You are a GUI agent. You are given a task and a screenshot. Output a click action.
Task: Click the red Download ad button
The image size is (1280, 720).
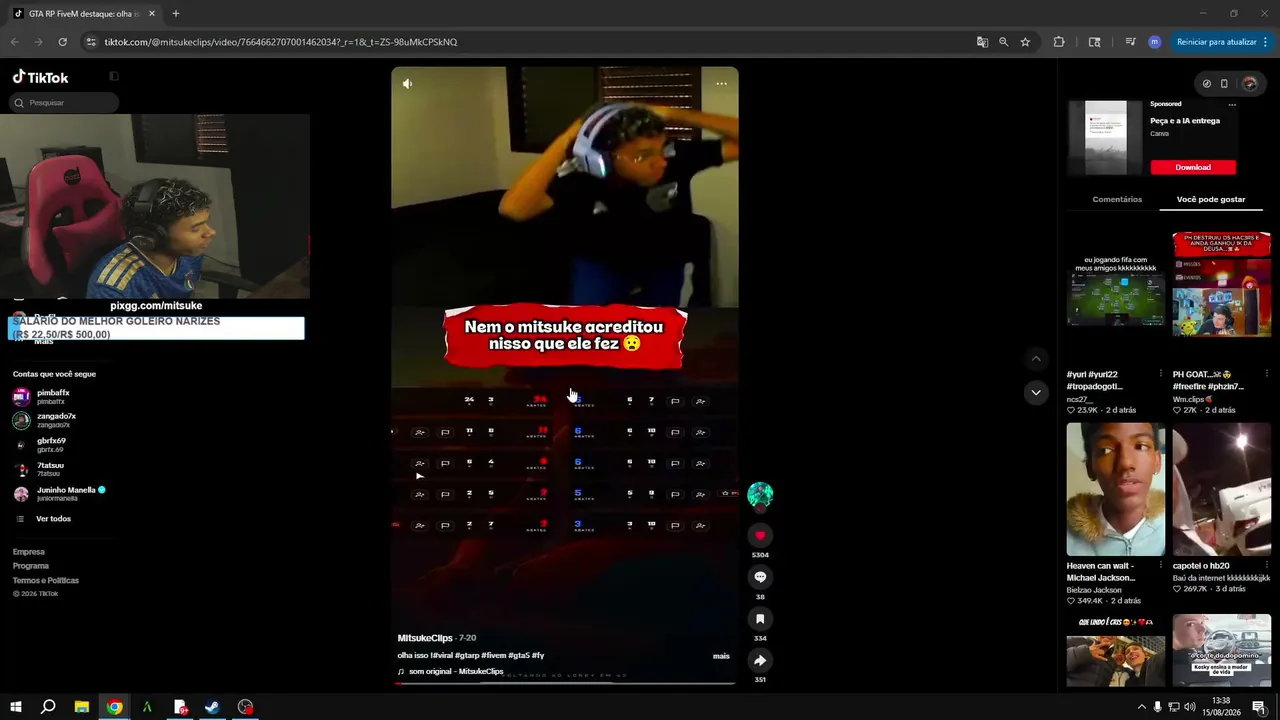[x=1193, y=167]
